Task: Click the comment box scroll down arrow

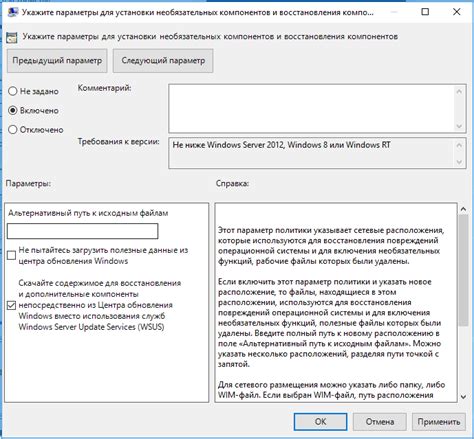Action: 459,126
